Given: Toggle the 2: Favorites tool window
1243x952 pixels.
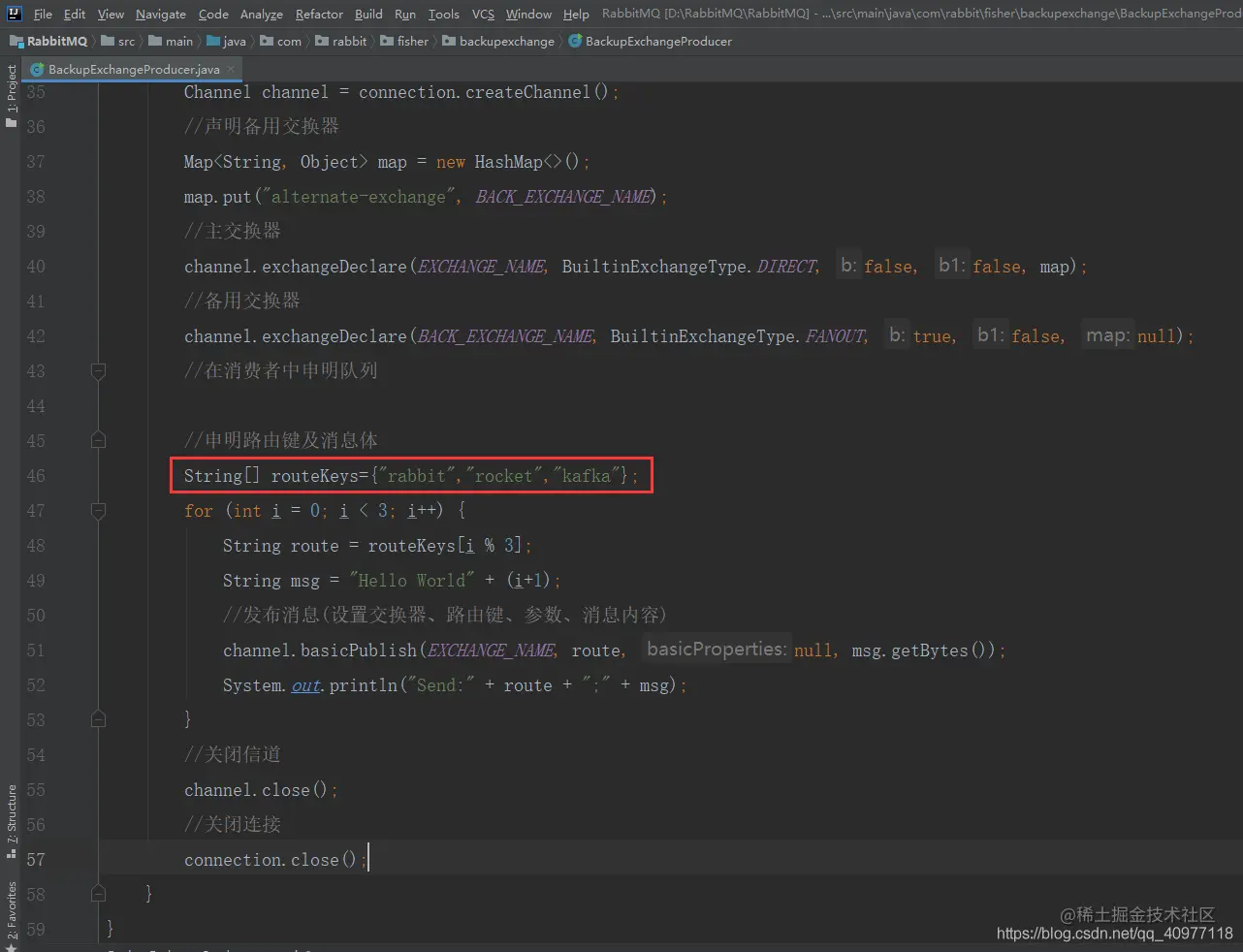Looking at the screenshot, I should [12, 915].
